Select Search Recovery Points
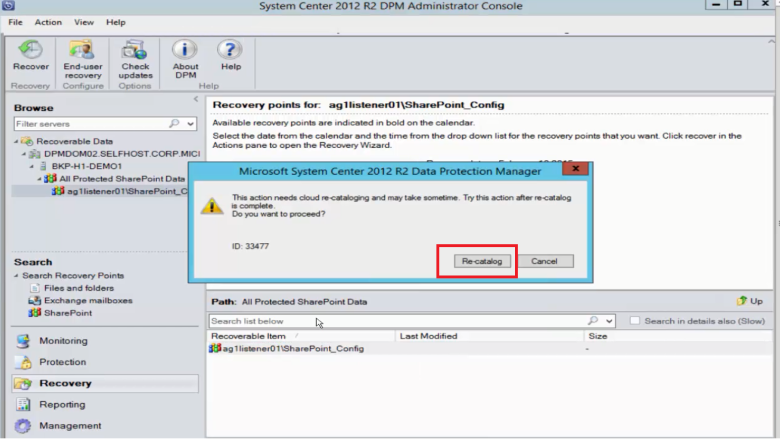Image resolution: width=780 pixels, height=439 pixels. click(73, 275)
